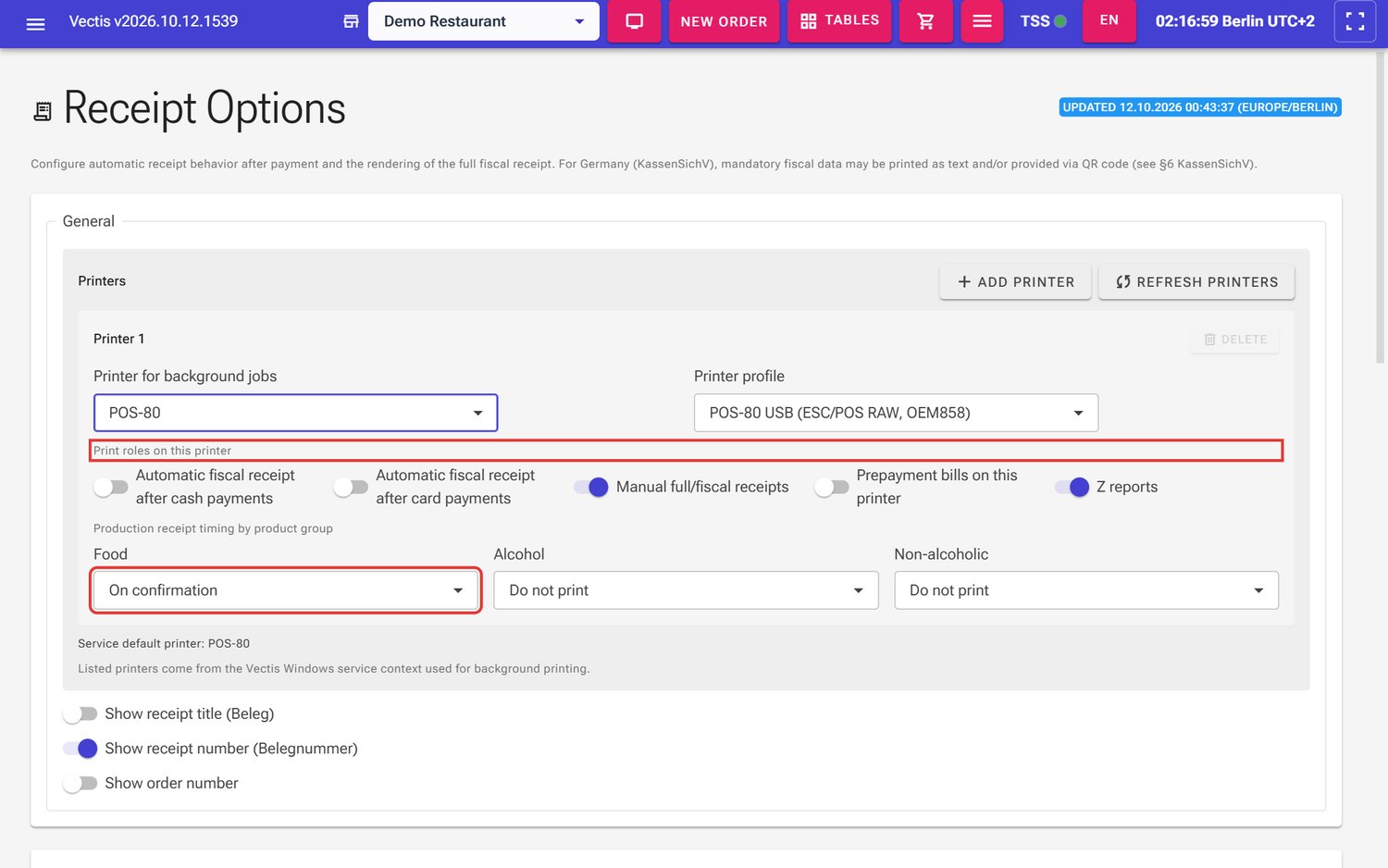Click the 'Receipt Options' page title
Image resolution: width=1388 pixels, height=868 pixels.
tap(204, 108)
